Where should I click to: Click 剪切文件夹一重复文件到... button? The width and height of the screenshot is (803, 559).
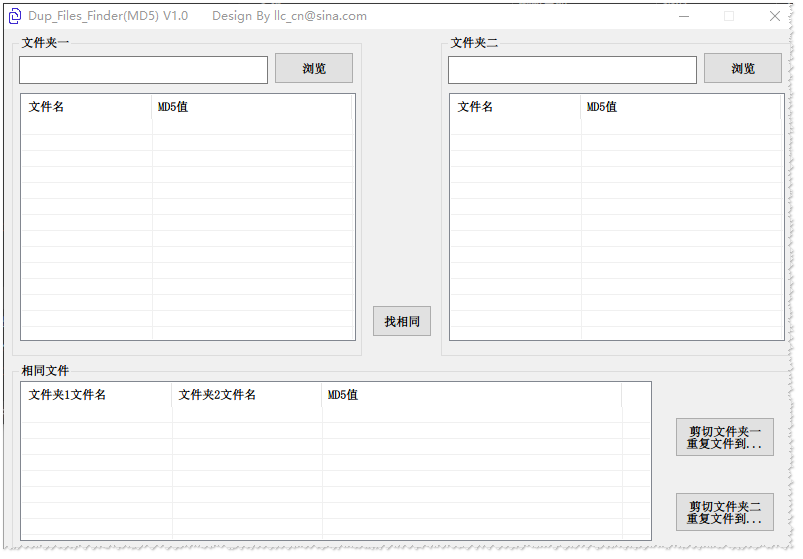(x=725, y=437)
